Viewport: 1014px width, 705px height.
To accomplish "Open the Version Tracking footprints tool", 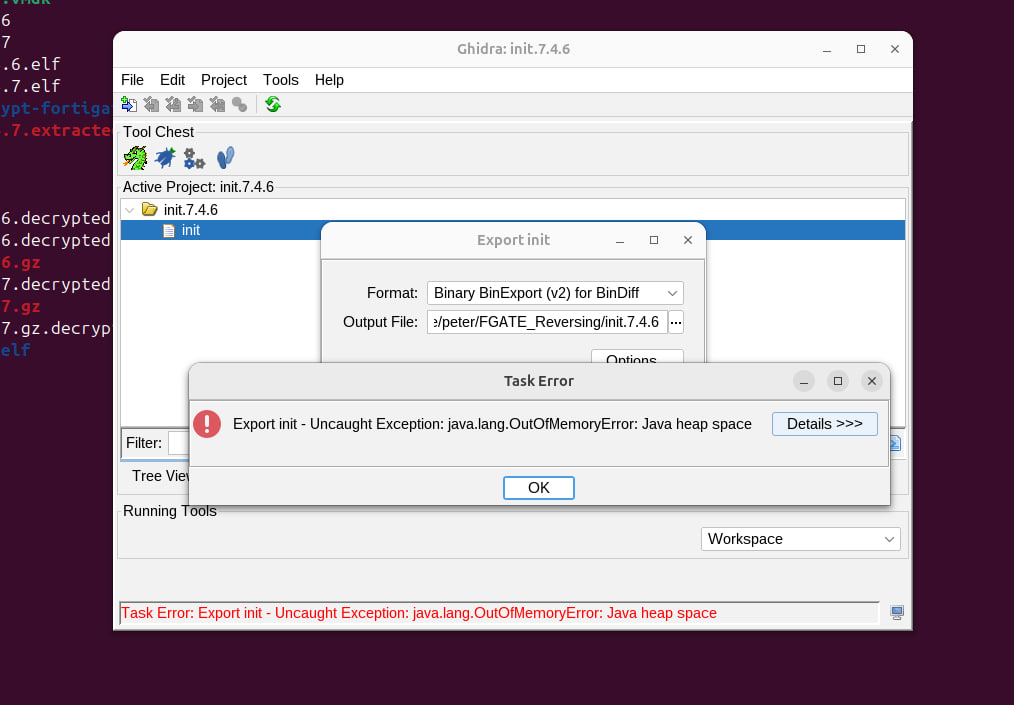I will coord(225,157).
